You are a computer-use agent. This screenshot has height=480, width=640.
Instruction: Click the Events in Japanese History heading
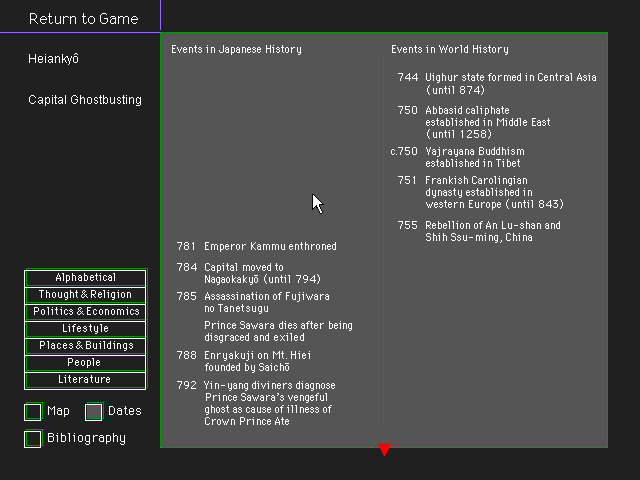pyautogui.click(x=236, y=49)
